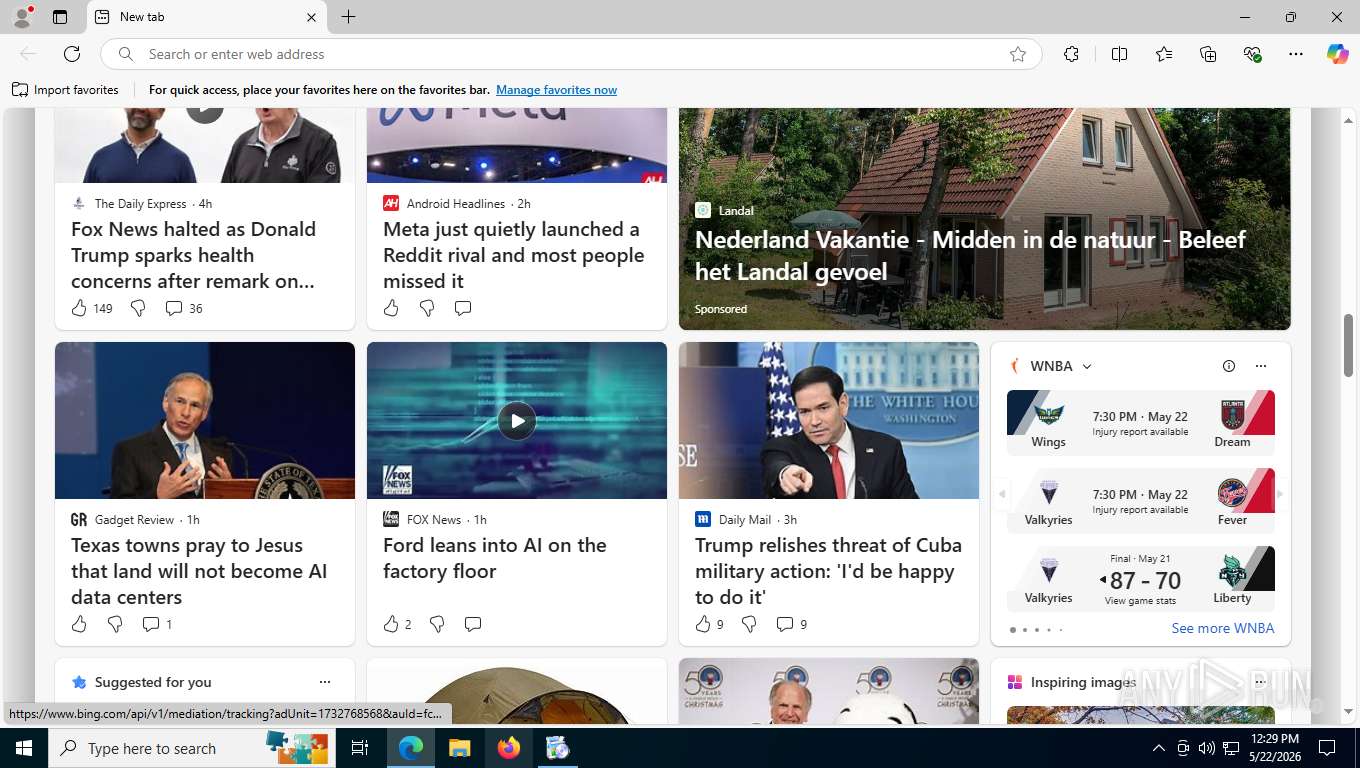Refresh the page
This screenshot has height=768, width=1360.
[72, 54]
